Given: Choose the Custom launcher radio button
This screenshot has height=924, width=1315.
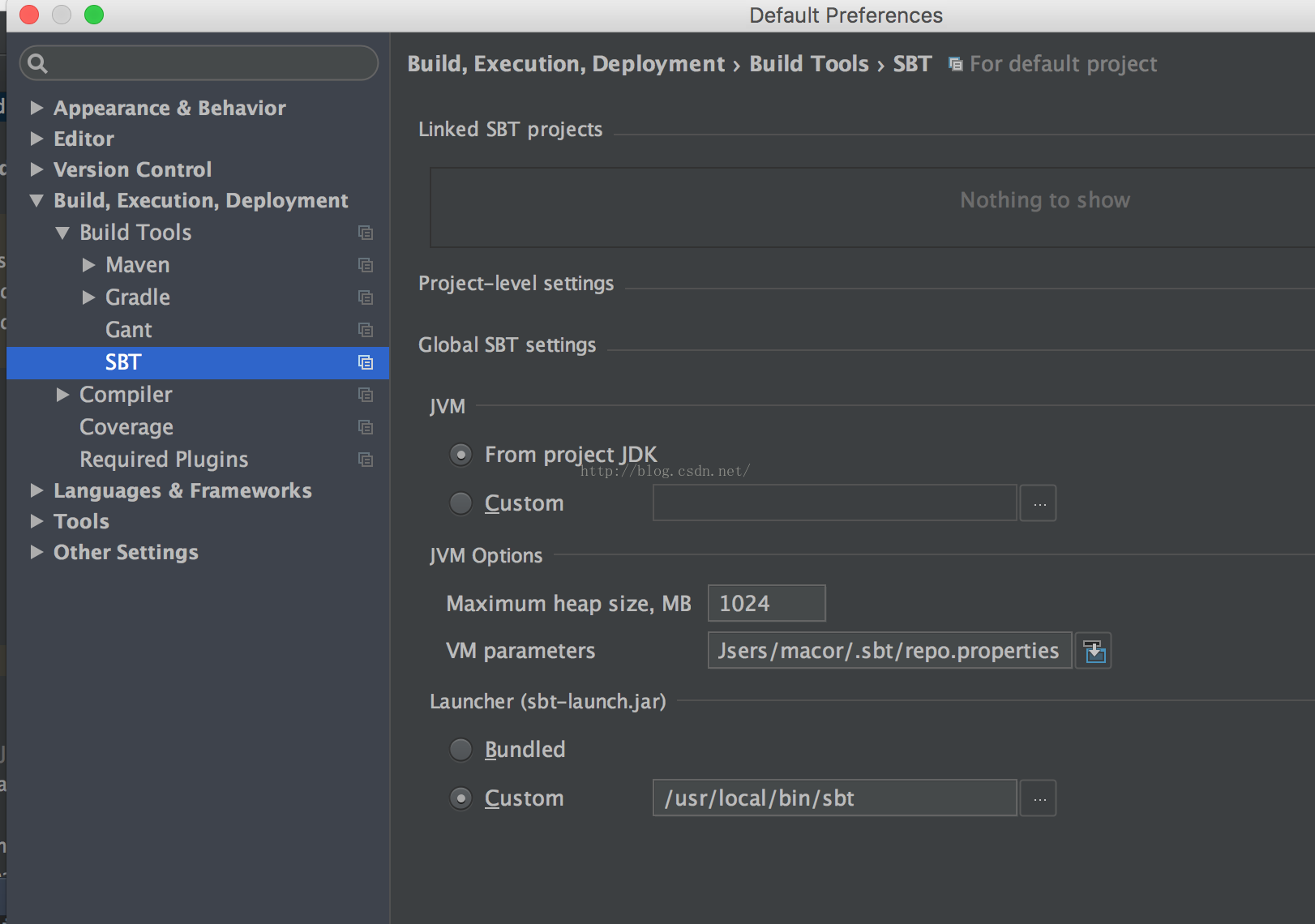Looking at the screenshot, I should tap(460, 798).
